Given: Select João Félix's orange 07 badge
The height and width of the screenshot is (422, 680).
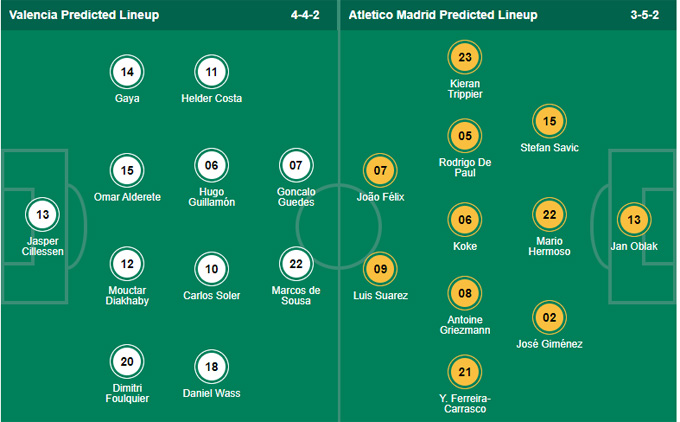Looking at the screenshot, I should [x=380, y=170].
